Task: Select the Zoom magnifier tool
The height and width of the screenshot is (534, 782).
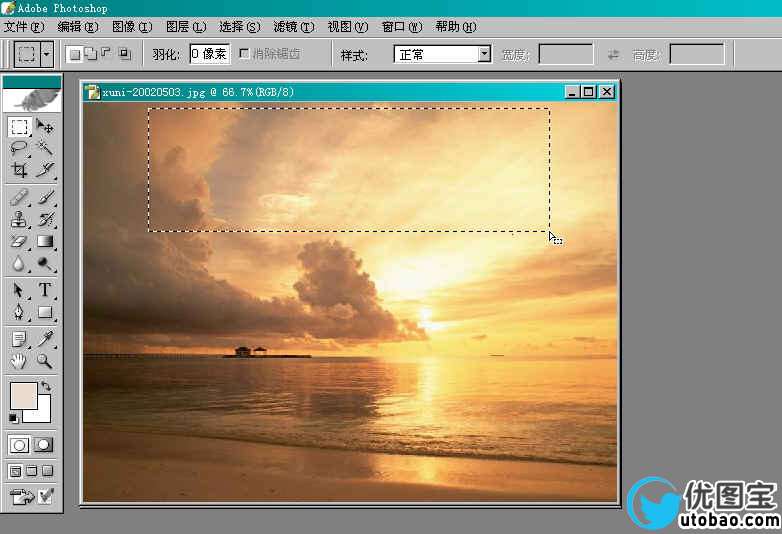Action: (x=45, y=360)
